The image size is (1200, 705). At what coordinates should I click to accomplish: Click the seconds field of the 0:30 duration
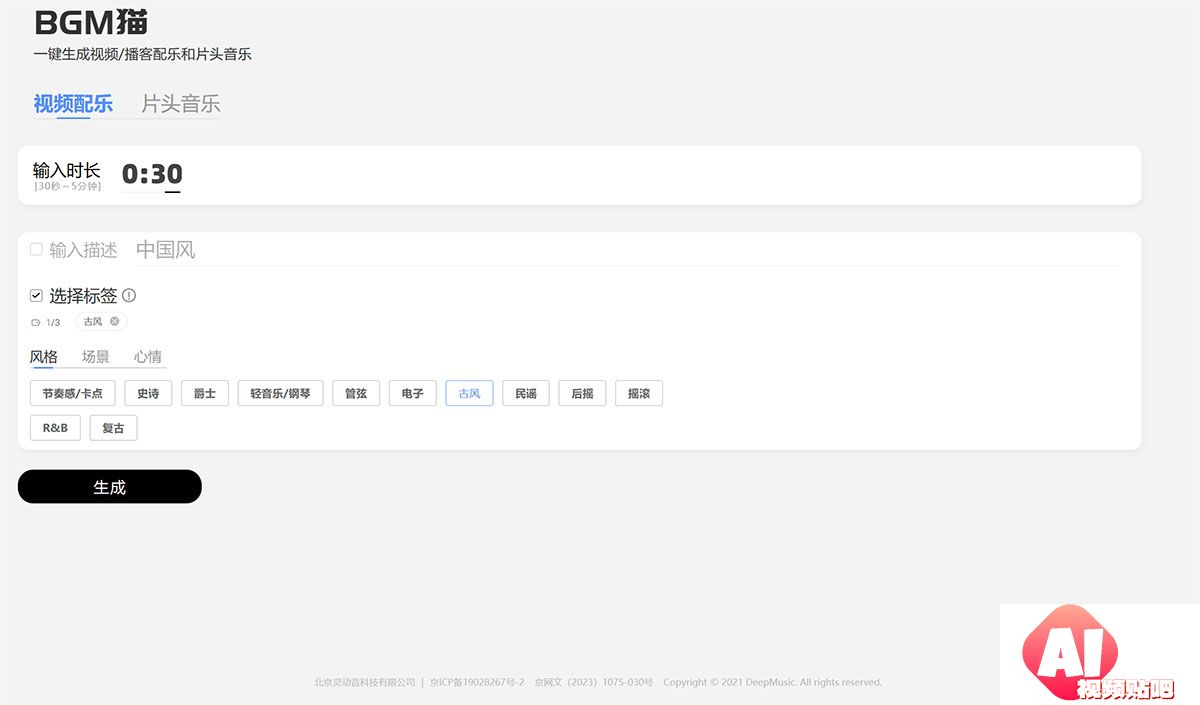(167, 175)
